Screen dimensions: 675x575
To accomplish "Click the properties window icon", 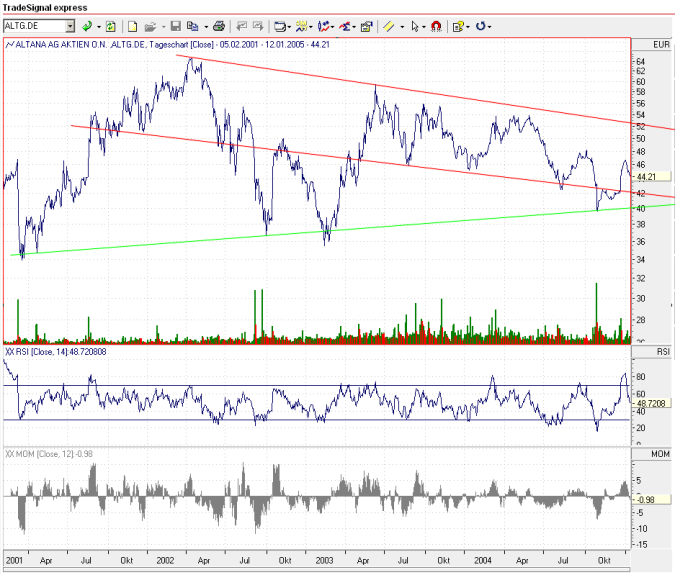I will (x=366, y=26).
